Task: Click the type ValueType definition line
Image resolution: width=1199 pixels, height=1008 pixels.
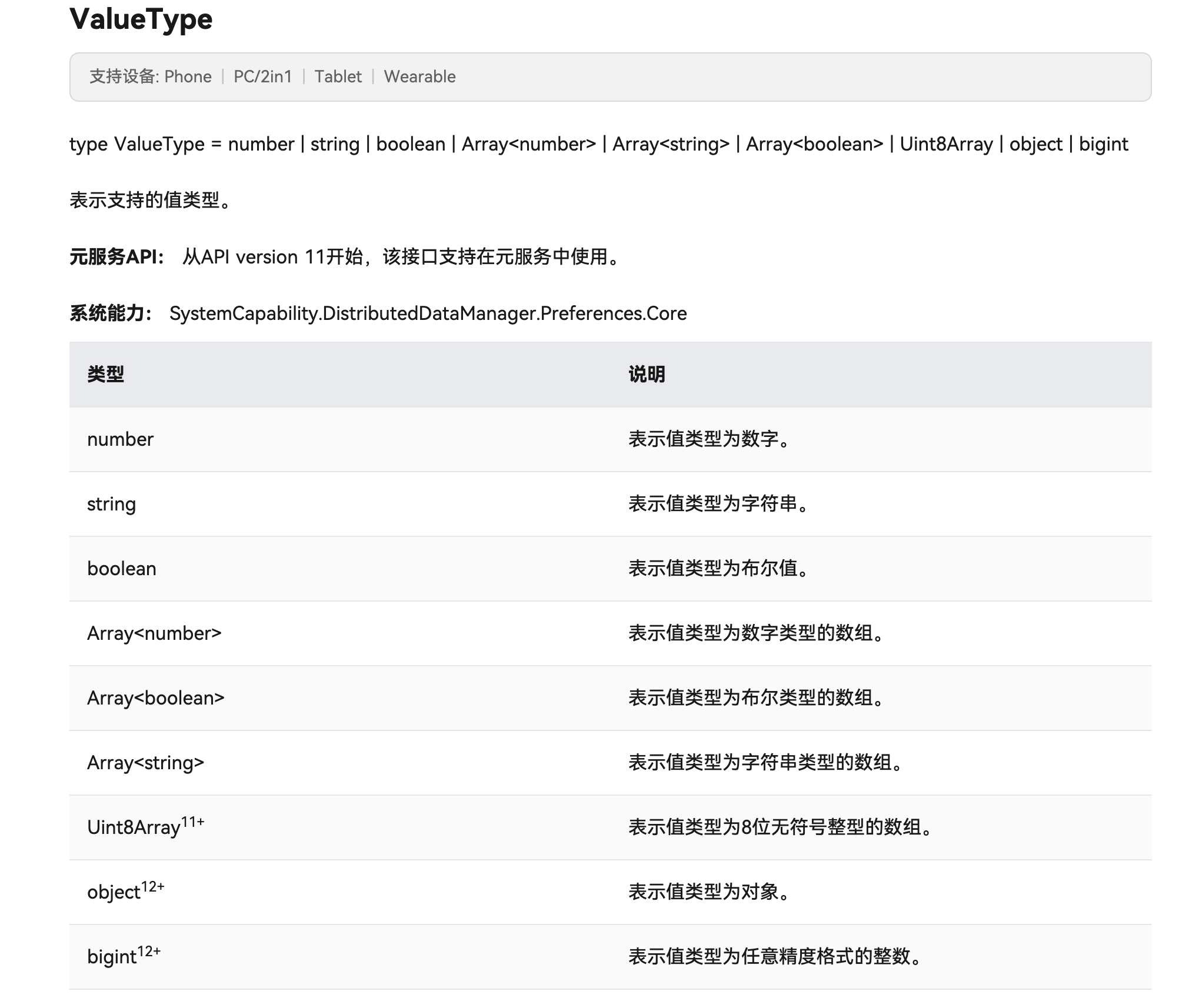Action: point(598,145)
